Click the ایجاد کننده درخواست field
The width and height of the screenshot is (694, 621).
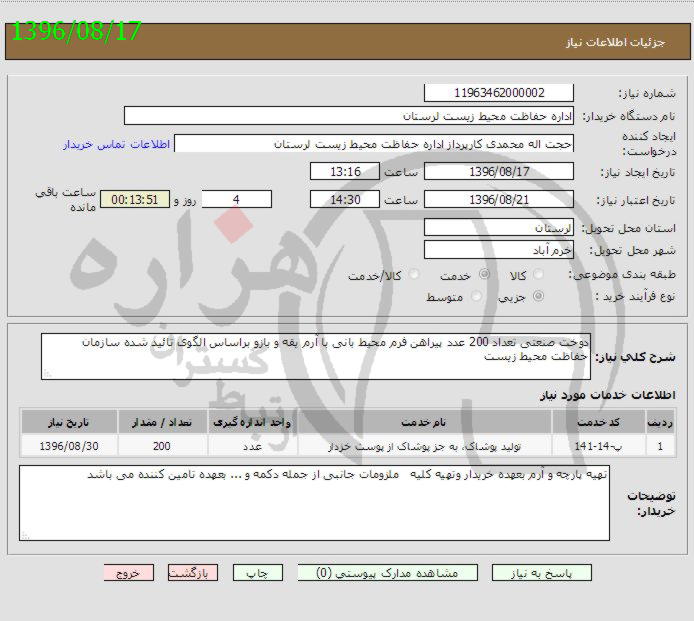(x=374, y=143)
